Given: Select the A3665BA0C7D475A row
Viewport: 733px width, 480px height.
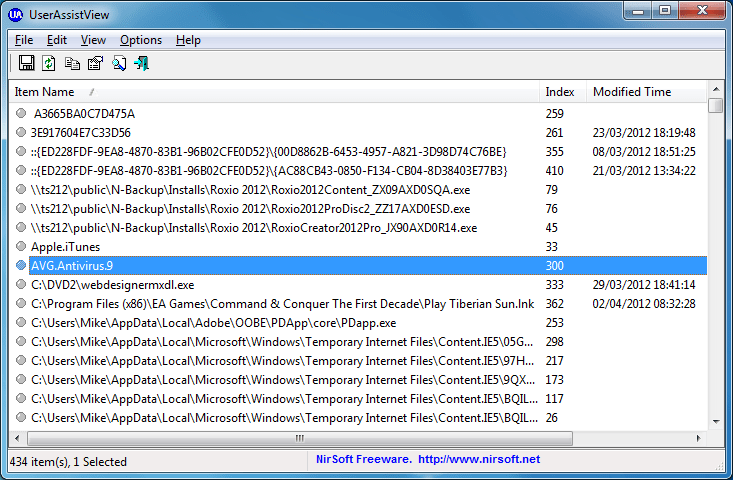Looking at the screenshot, I should tap(358, 114).
